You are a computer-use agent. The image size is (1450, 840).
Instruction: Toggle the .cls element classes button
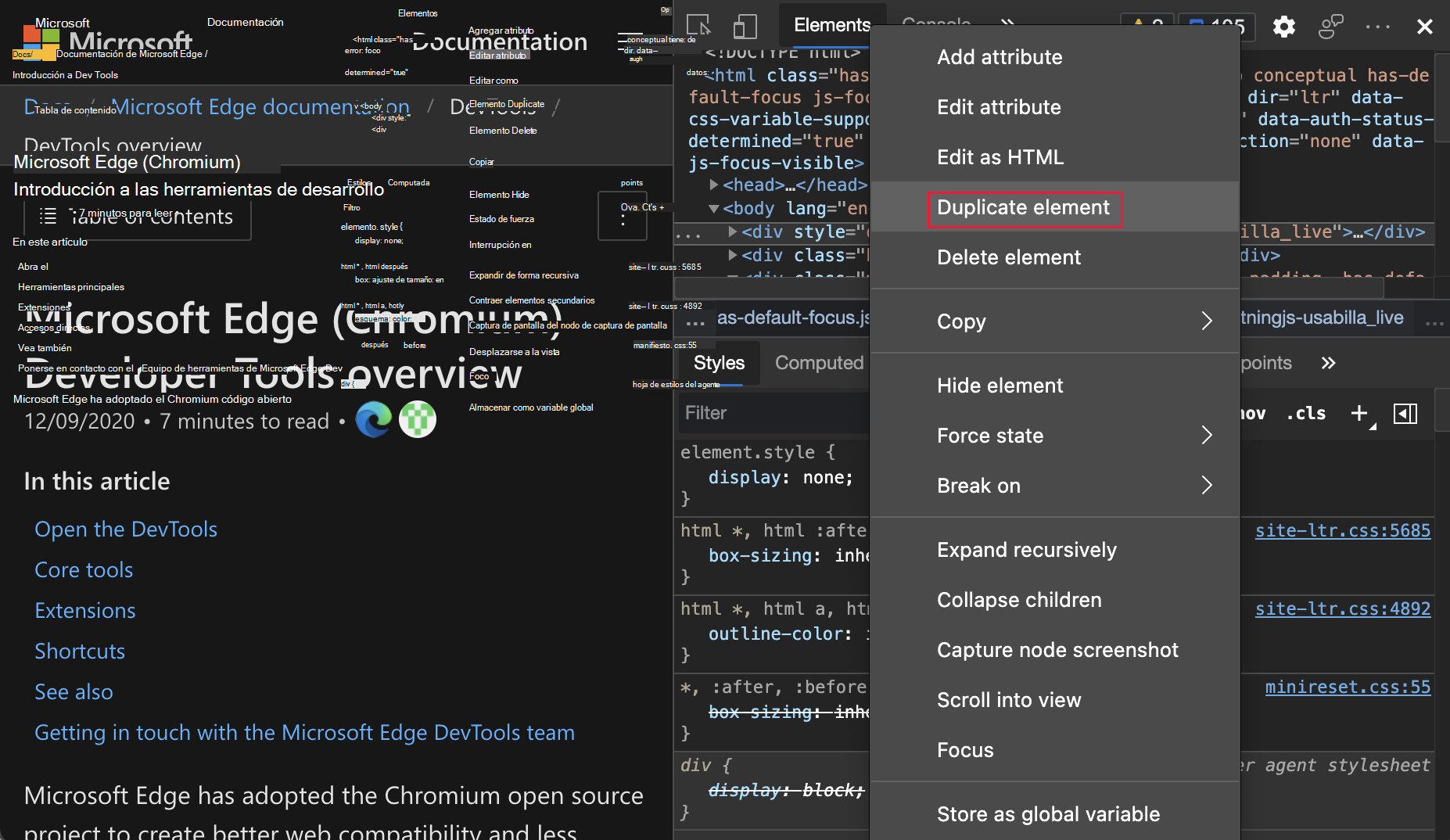tap(1306, 413)
